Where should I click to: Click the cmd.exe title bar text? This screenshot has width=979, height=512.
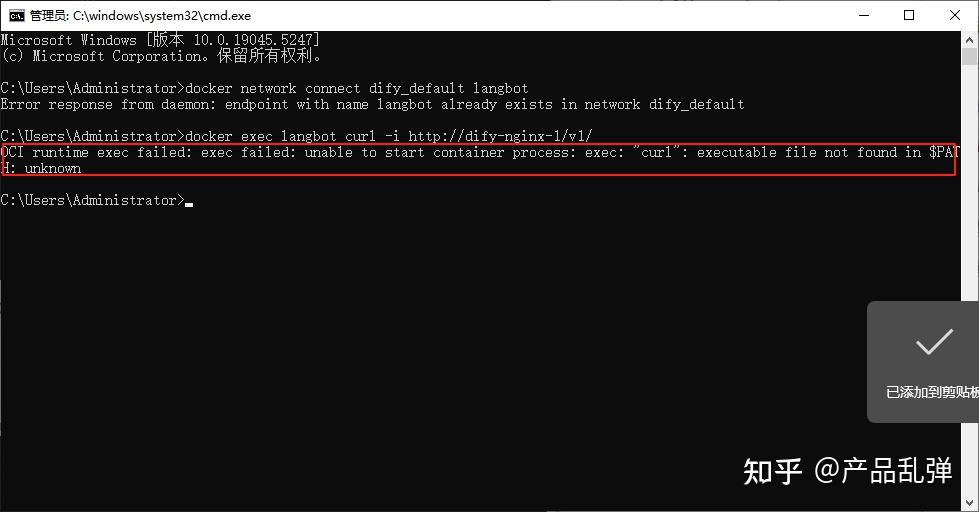[140, 16]
